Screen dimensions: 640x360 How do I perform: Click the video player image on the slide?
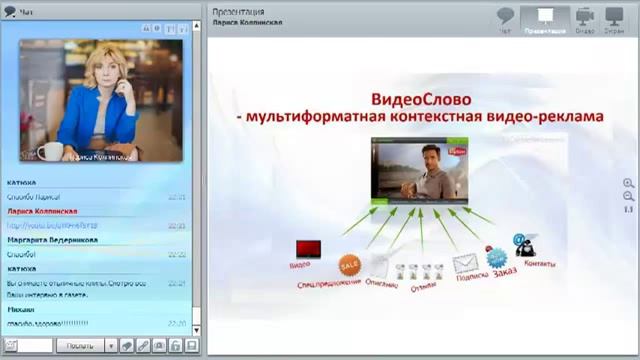click(x=420, y=171)
